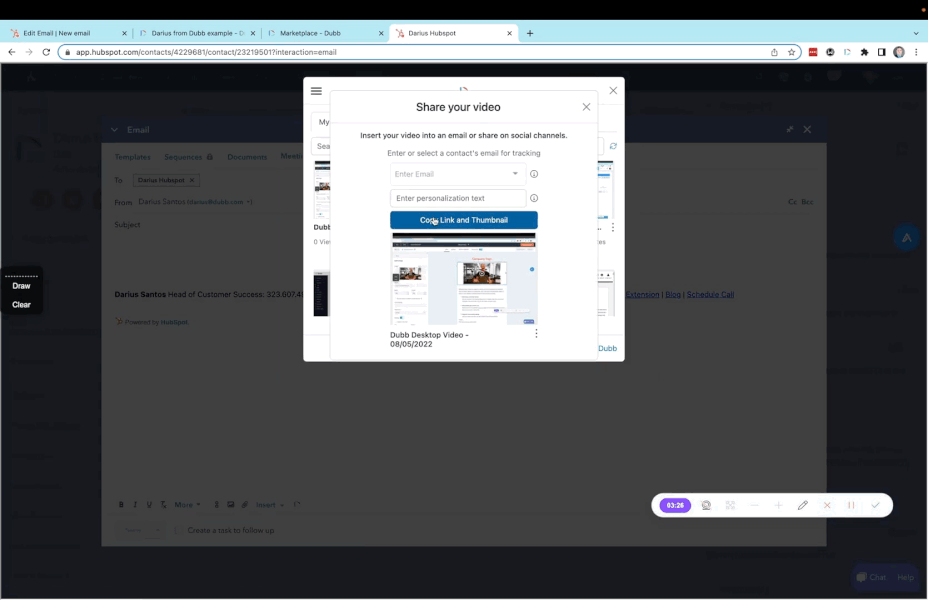The image size is (928, 600).
Task: Open the Blog link in signature
Action: click(x=673, y=294)
